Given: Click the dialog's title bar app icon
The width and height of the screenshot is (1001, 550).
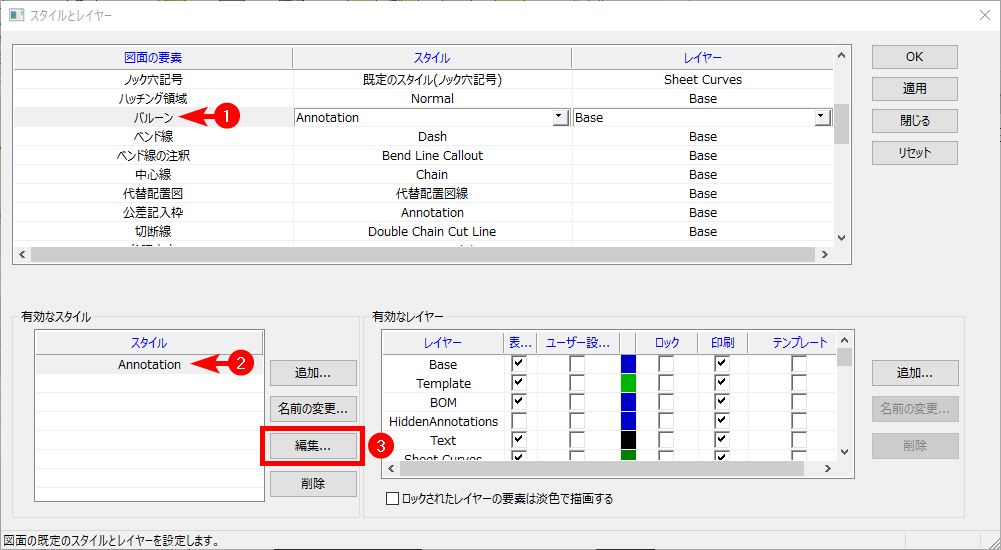Looking at the screenshot, I should click(x=16, y=16).
